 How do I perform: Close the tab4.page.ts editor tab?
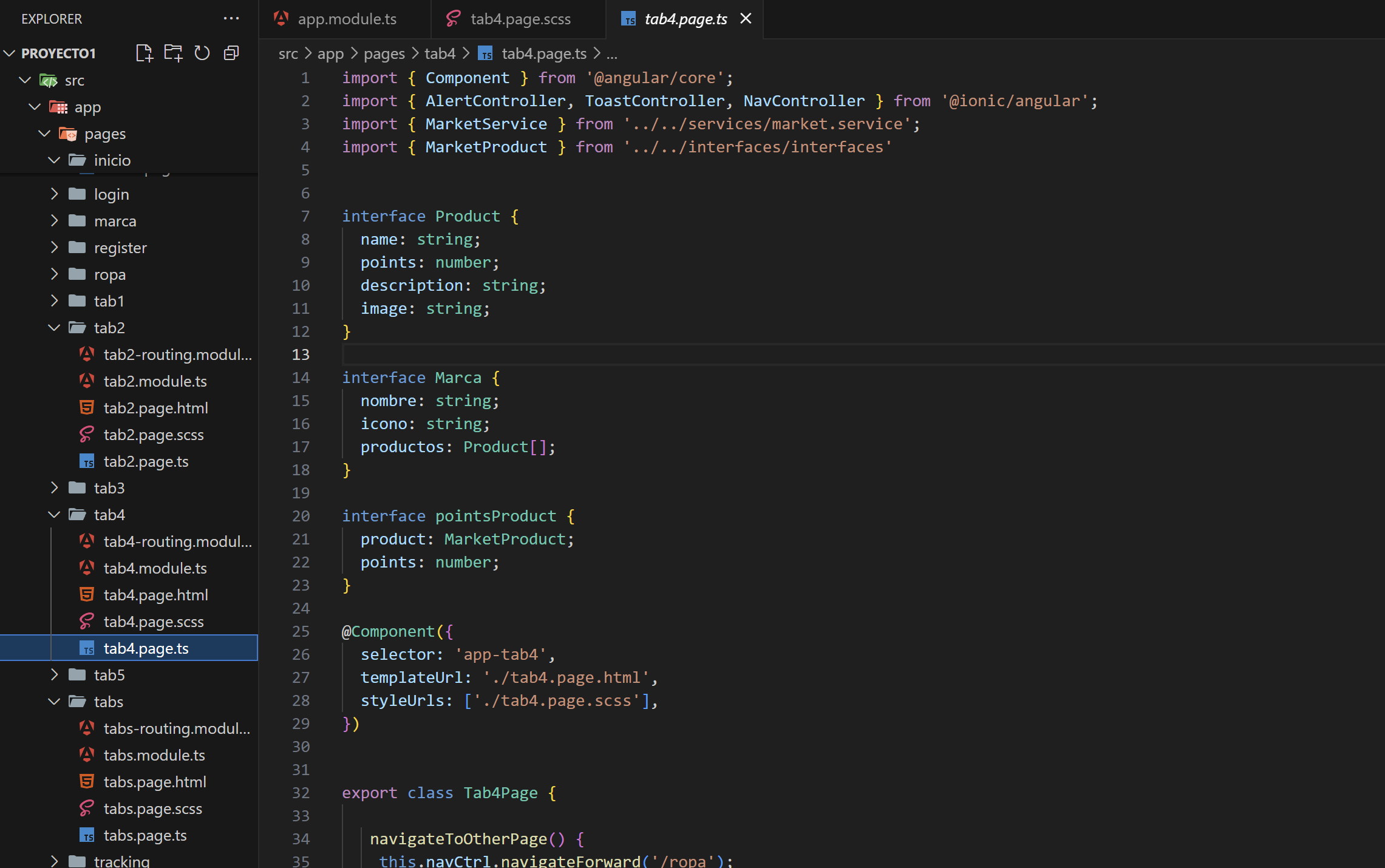tap(746, 19)
